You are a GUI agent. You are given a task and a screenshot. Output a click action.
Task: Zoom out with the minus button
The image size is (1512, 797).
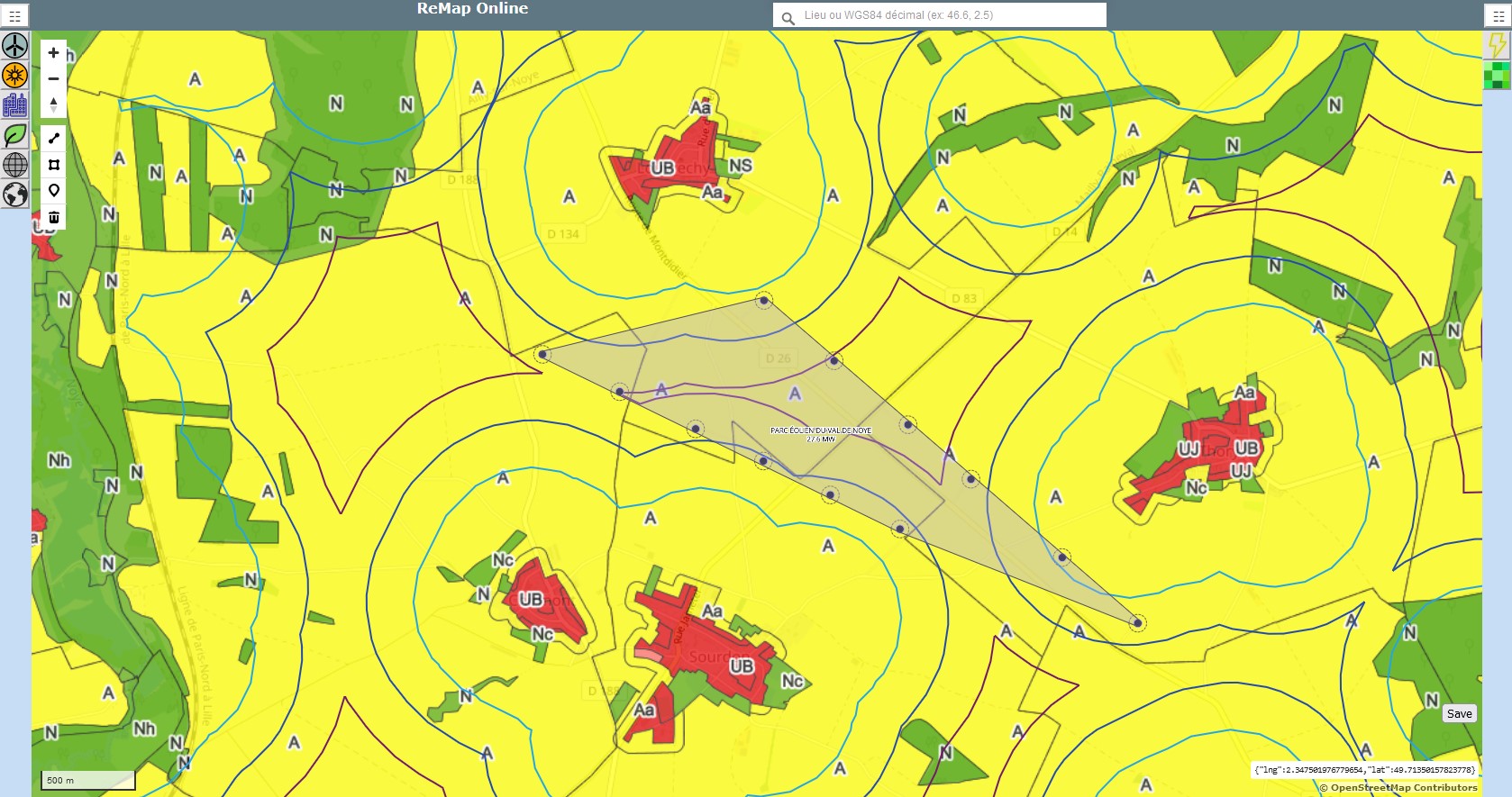click(x=53, y=78)
